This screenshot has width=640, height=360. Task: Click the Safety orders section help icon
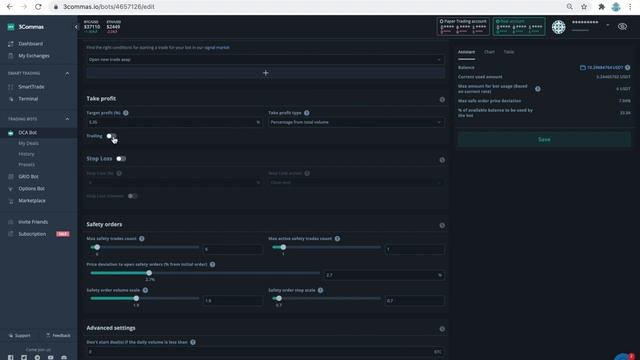tap(442, 225)
